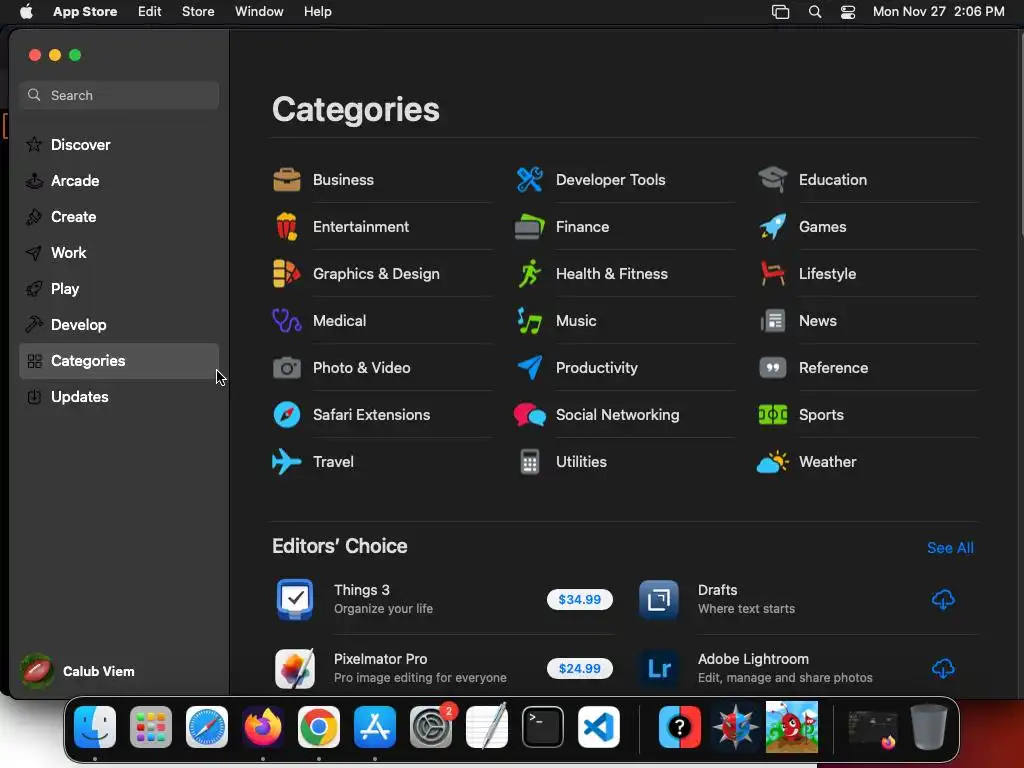
Task: Open Launchpad from the Dock
Action: pos(151,726)
